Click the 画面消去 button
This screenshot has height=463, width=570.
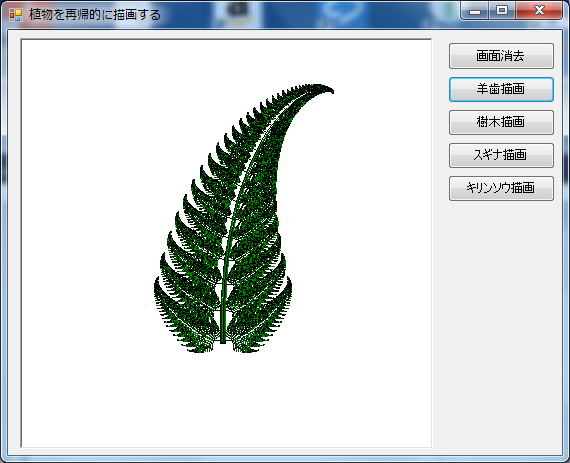coord(501,56)
